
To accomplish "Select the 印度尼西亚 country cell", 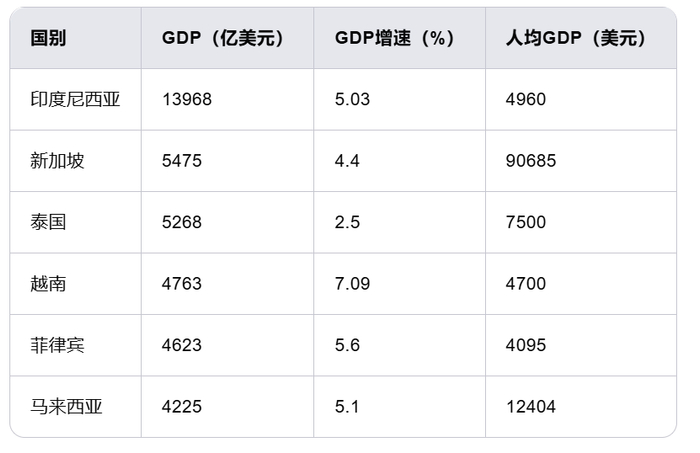I will pyautogui.click(x=75, y=99).
